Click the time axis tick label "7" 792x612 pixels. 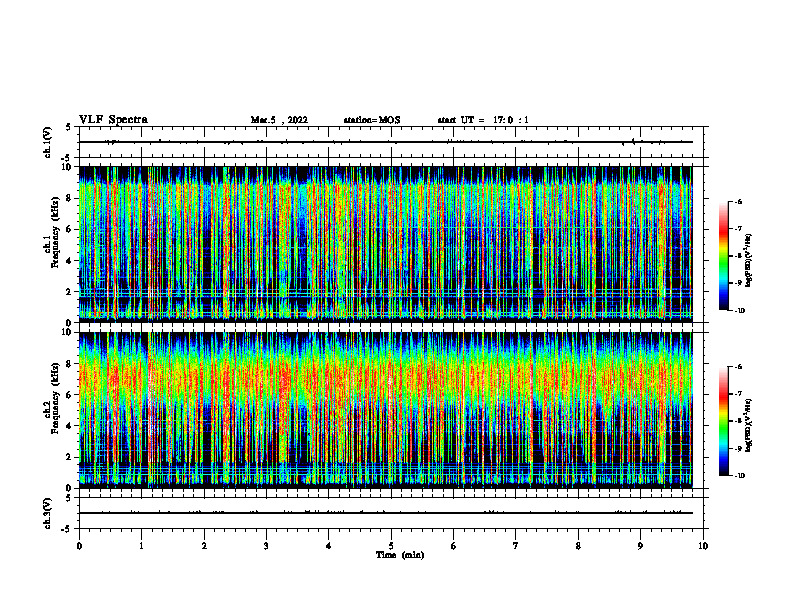click(516, 546)
